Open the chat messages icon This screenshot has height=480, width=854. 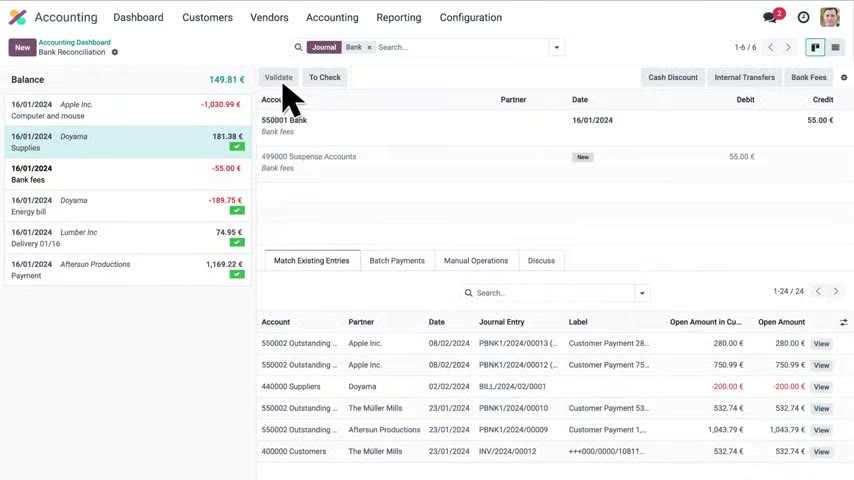tap(770, 17)
